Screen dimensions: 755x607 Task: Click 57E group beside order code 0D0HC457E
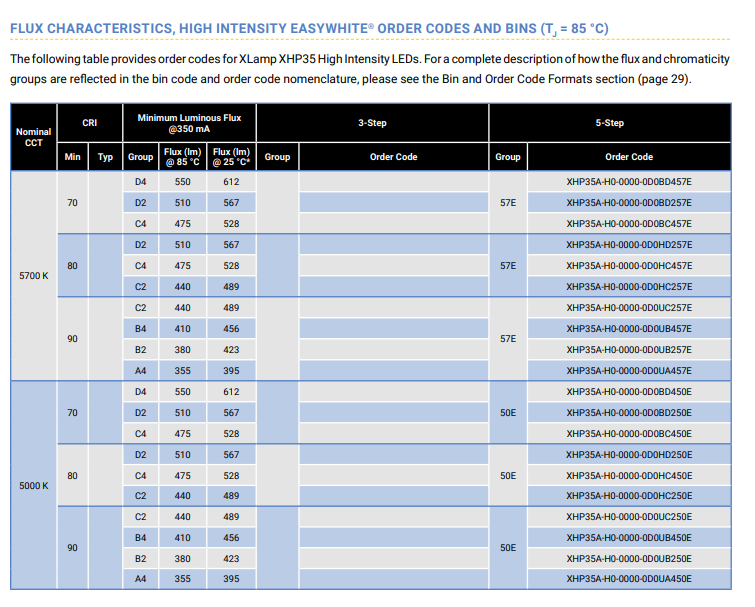tap(508, 266)
